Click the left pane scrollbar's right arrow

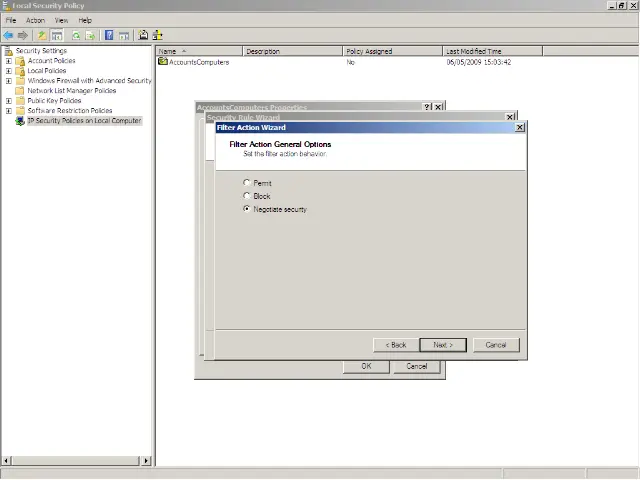pyautogui.click(x=147, y=461)
